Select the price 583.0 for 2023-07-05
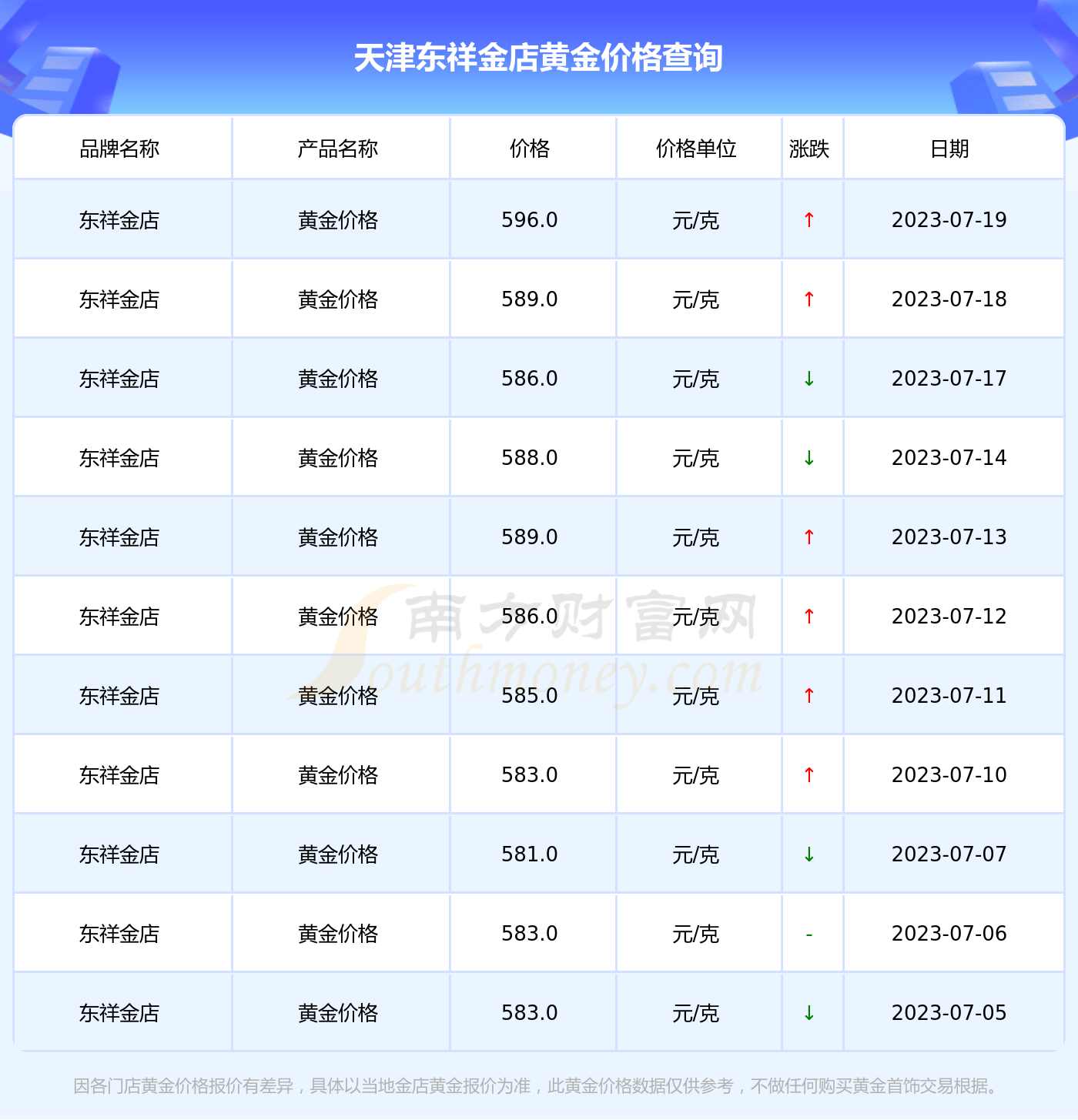The width and height of the screenshot is (1078, 1120). [530, 1013]
